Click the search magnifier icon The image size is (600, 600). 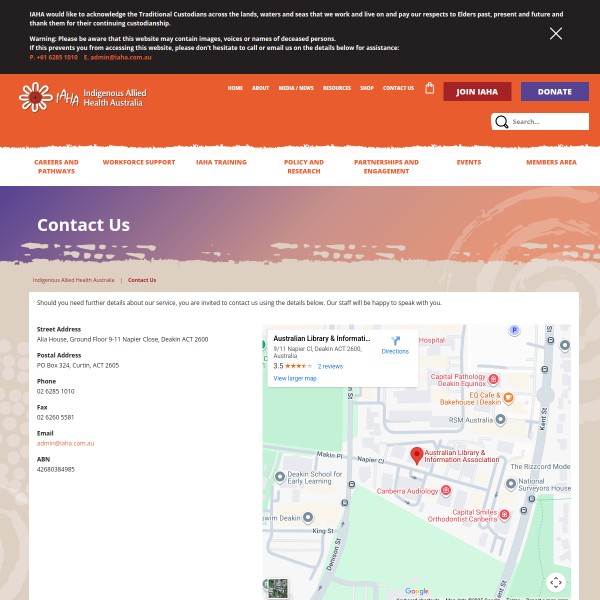click(x=501, y=122)
